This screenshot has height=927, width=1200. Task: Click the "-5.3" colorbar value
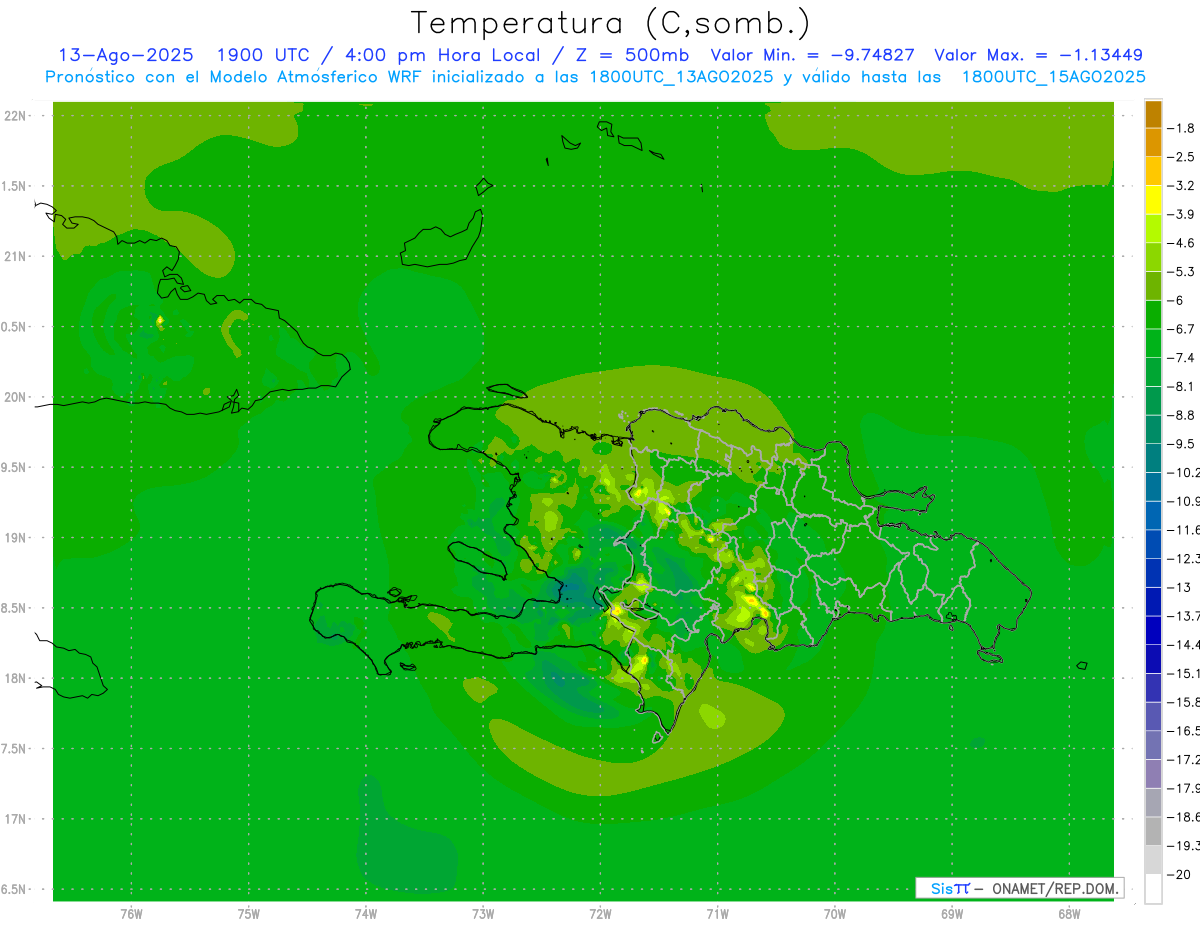[1183, 272]
